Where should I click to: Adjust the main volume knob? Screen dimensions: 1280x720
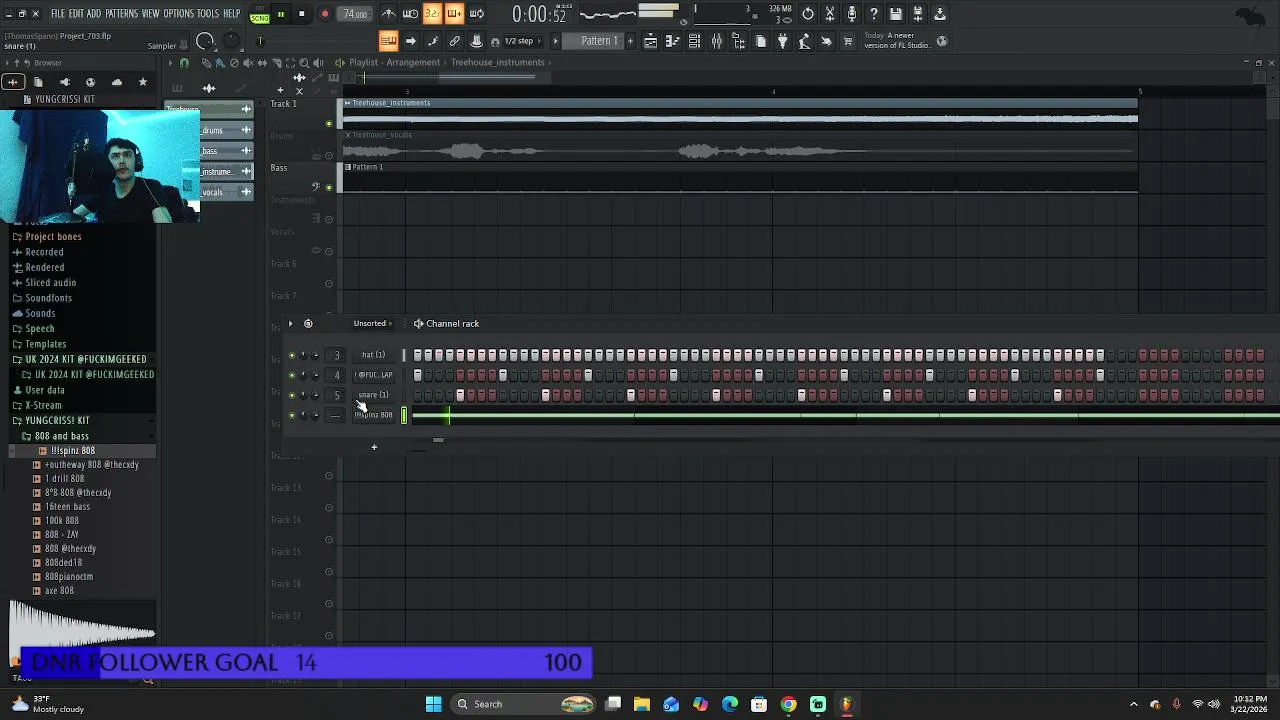(x=205, y=41)
